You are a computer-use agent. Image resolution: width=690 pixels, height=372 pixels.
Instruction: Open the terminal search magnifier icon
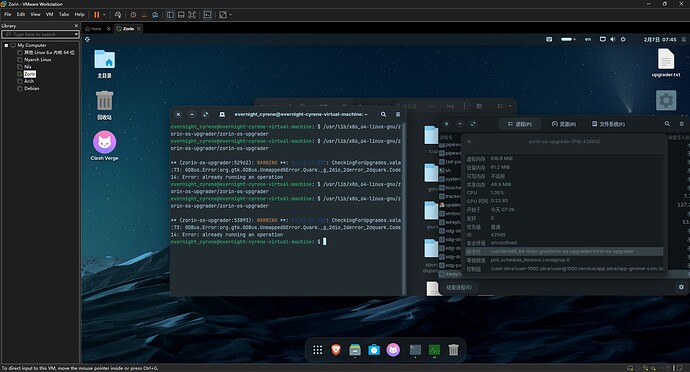pyautogui.click(x=383, y=114)
